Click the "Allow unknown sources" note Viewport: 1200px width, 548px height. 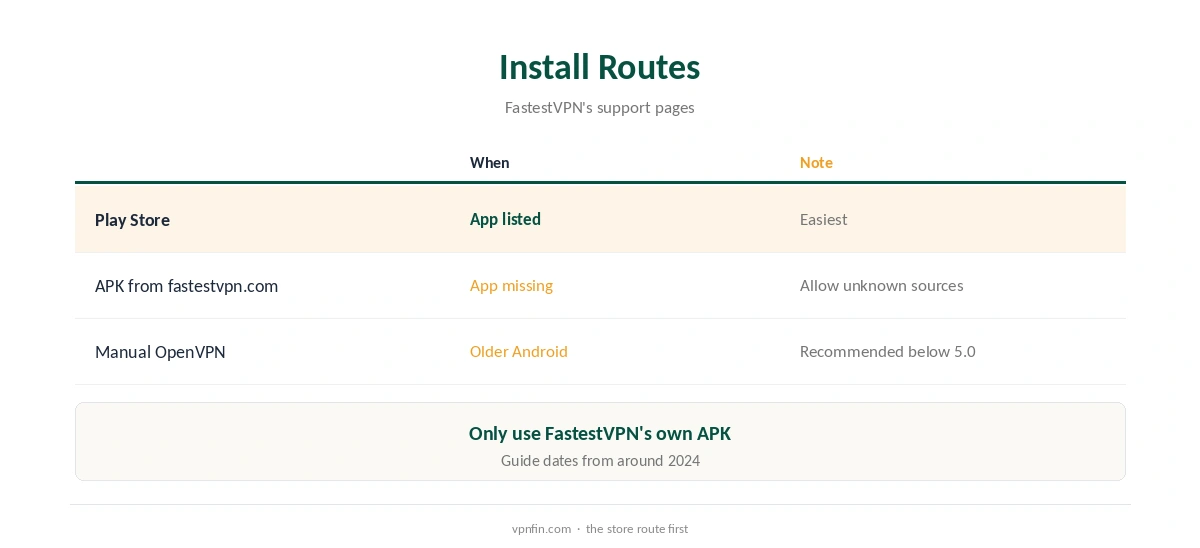(x=881, y=285)
